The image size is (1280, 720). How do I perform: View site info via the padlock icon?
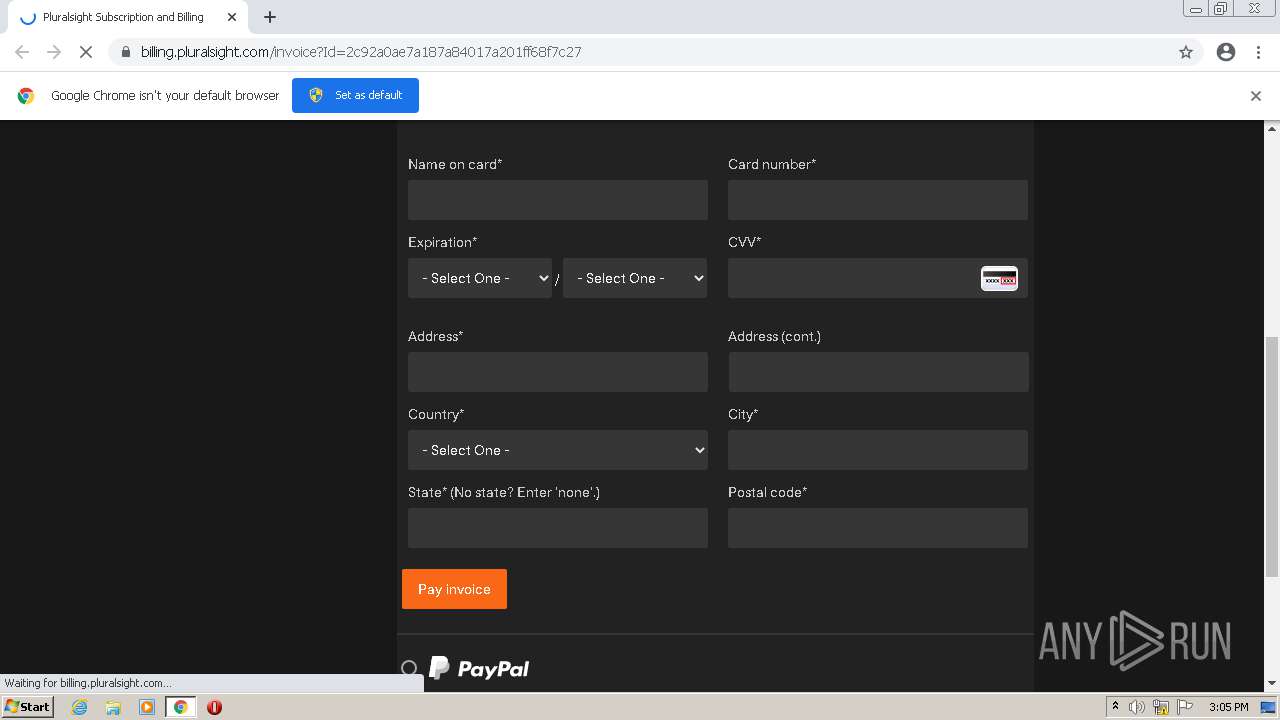tap(125, 52)
